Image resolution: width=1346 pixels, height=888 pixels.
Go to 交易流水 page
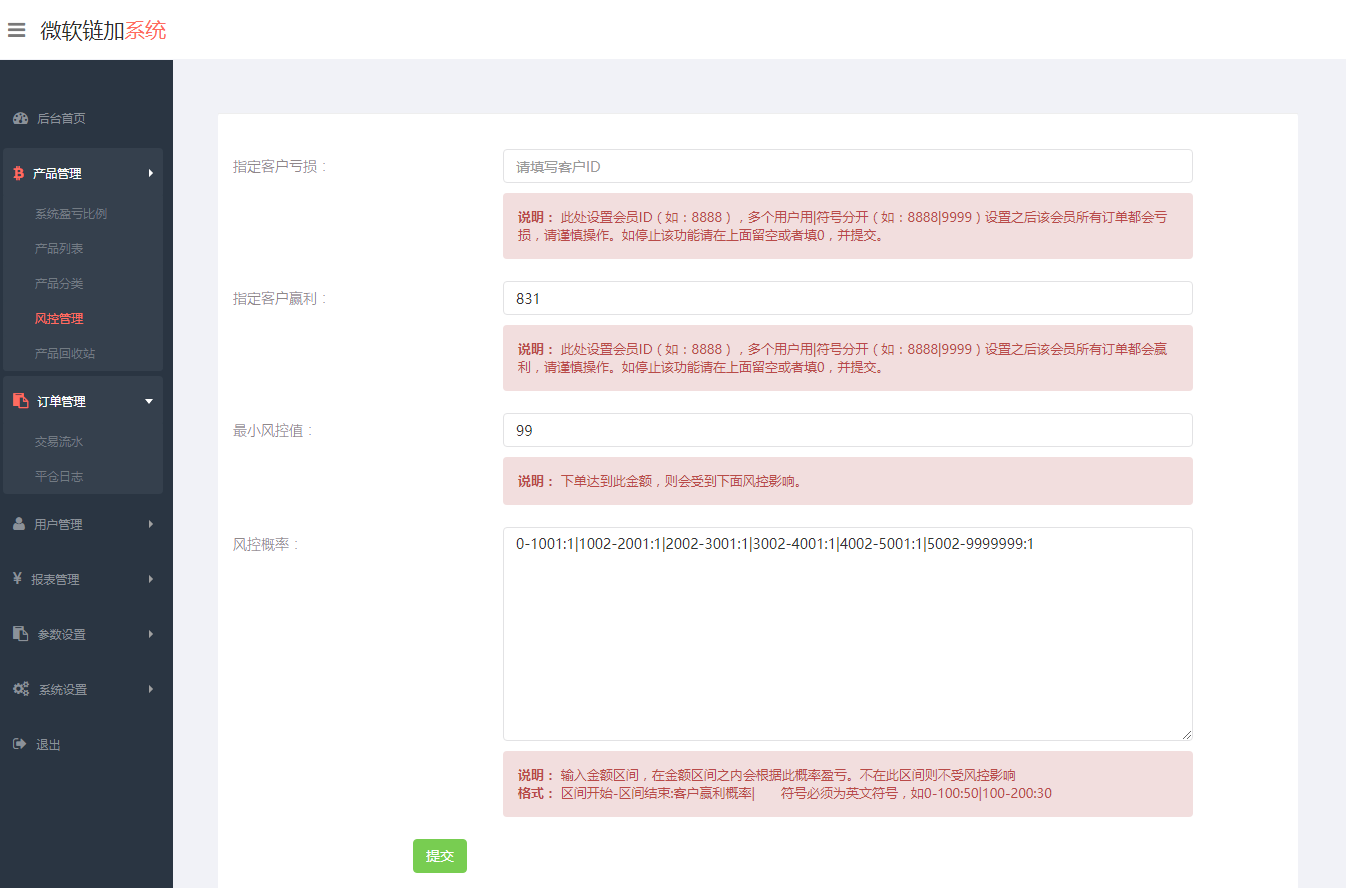59,441
